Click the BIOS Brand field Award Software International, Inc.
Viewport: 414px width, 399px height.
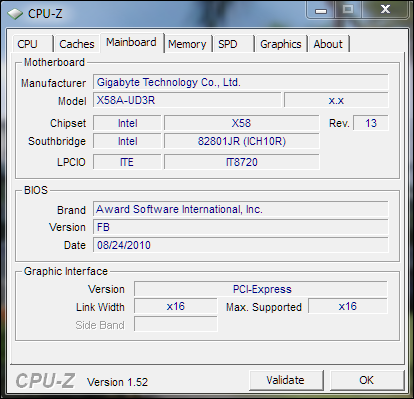(241, 209)
